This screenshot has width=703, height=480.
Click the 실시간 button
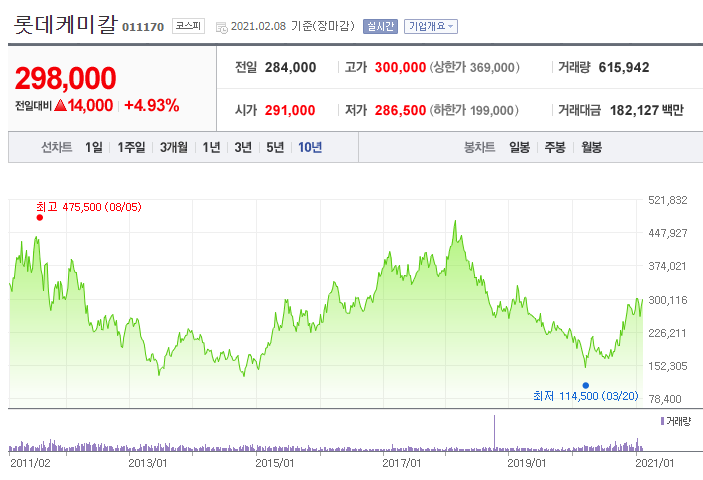380,26
